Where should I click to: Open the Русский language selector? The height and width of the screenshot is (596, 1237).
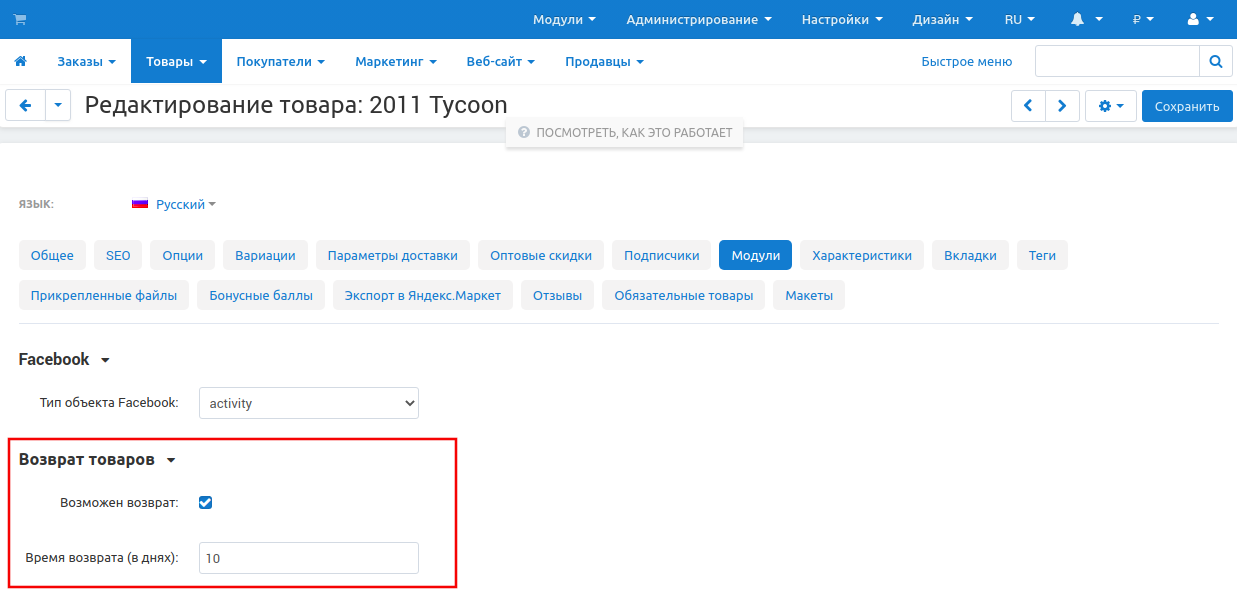pos(179,204)
